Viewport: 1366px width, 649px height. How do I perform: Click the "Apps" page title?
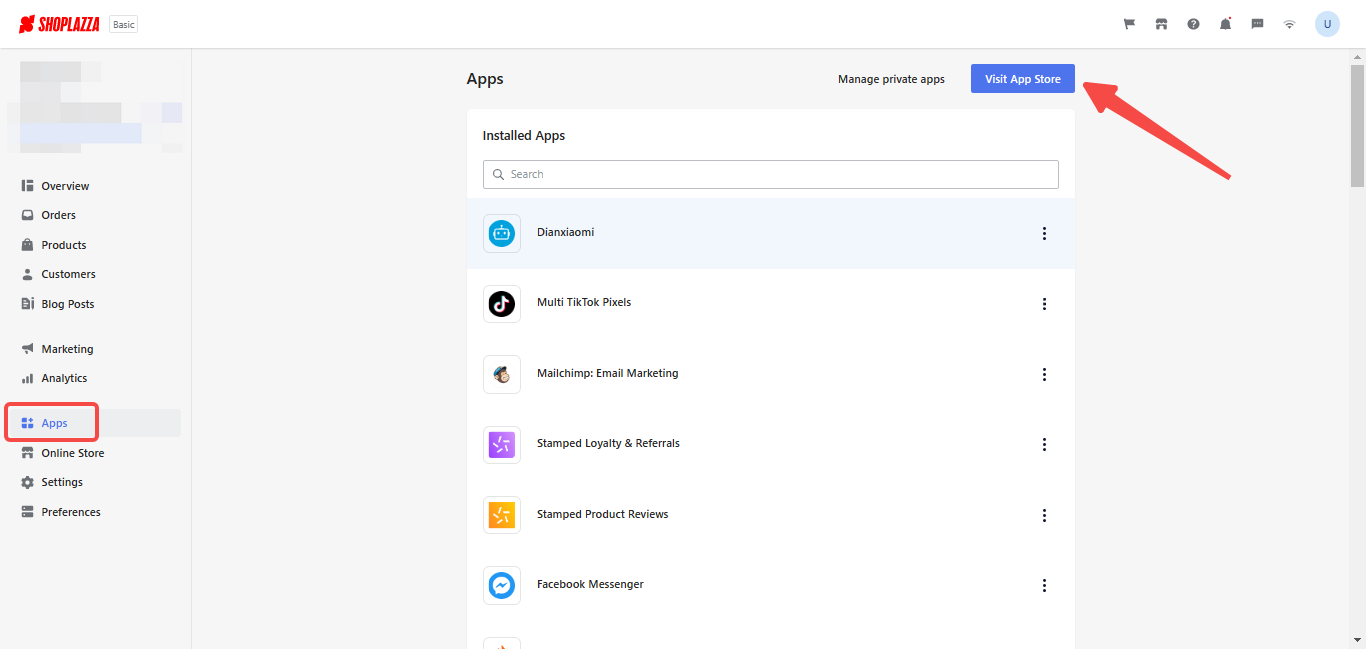click(x=485, y=79)
